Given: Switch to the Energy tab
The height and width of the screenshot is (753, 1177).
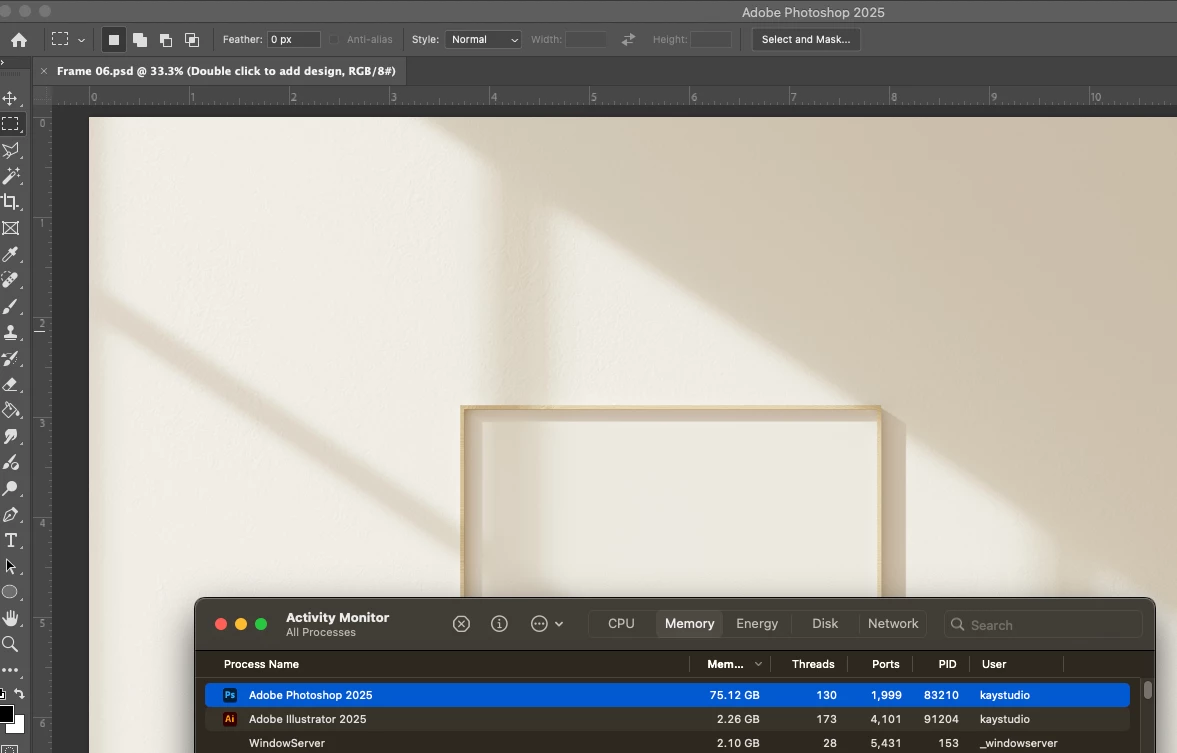Looking at the screenshot, I should pyautogui.click(x=757, y=624).
